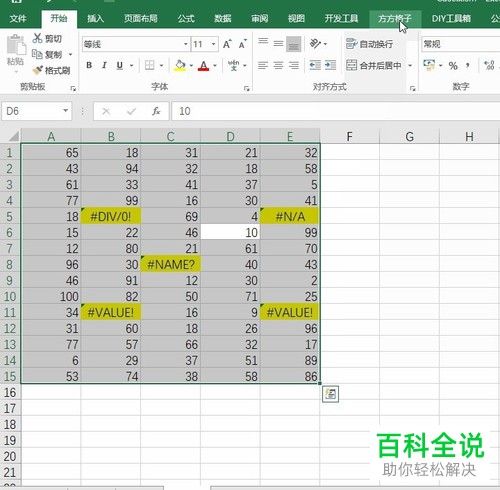
Task: Toggle italic formatting
Action: [x=104, y=65]
